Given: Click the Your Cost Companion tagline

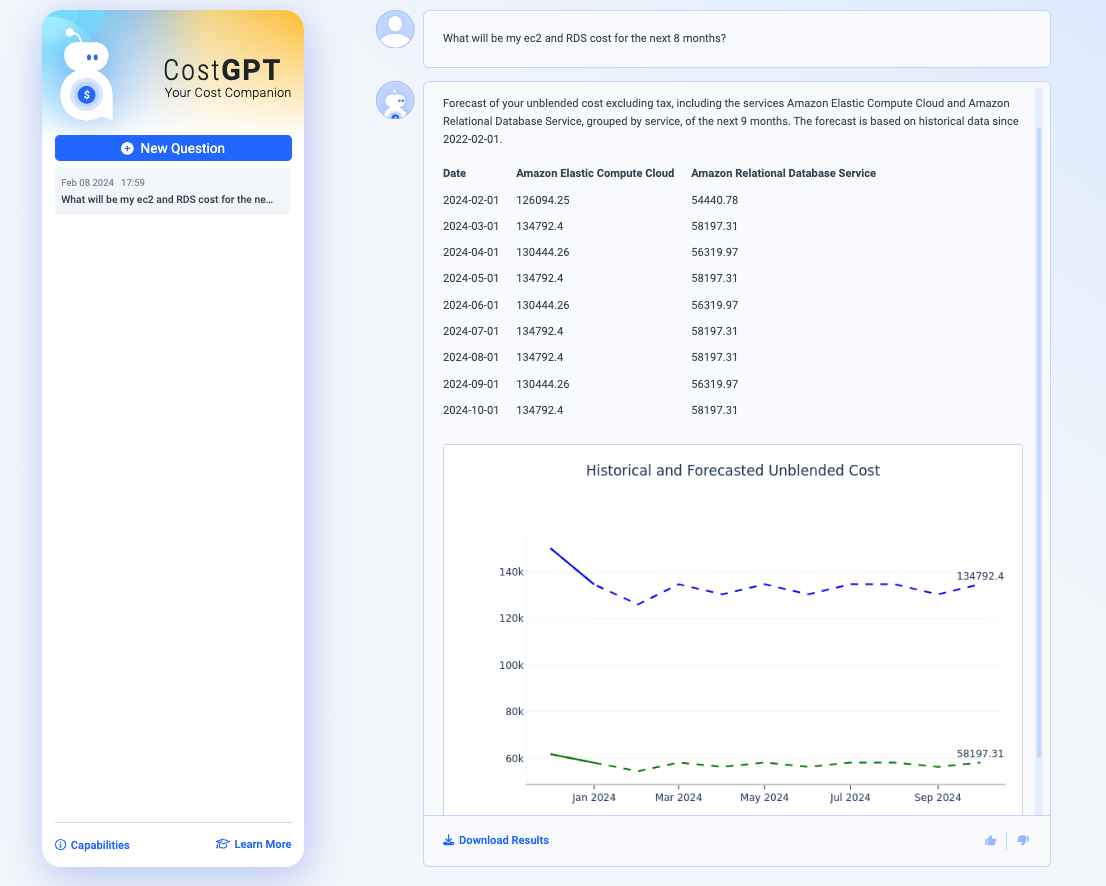Looking at the screenshot, I should 228,93.
